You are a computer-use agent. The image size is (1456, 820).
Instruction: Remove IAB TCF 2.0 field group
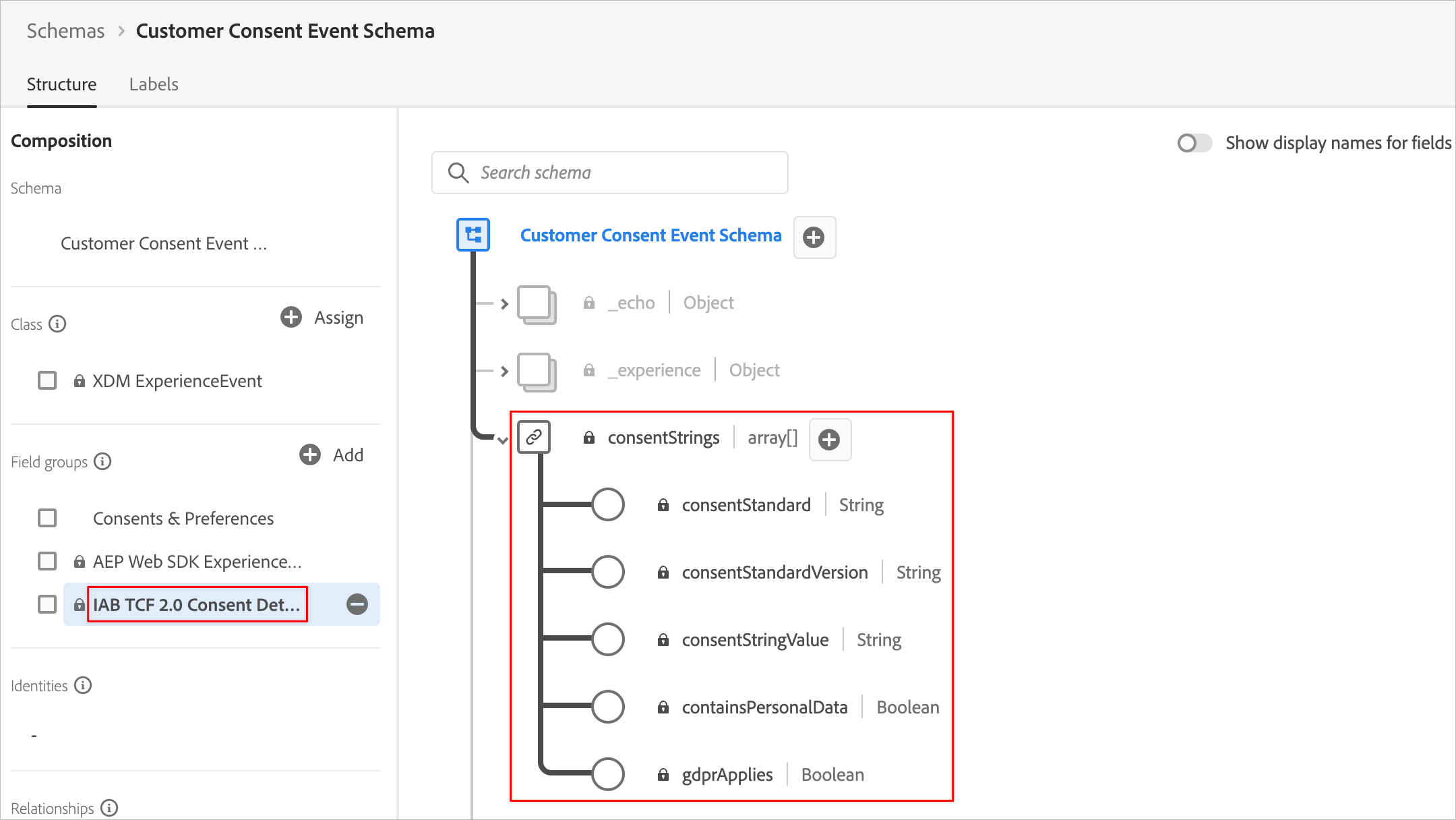tap(357, 604)
